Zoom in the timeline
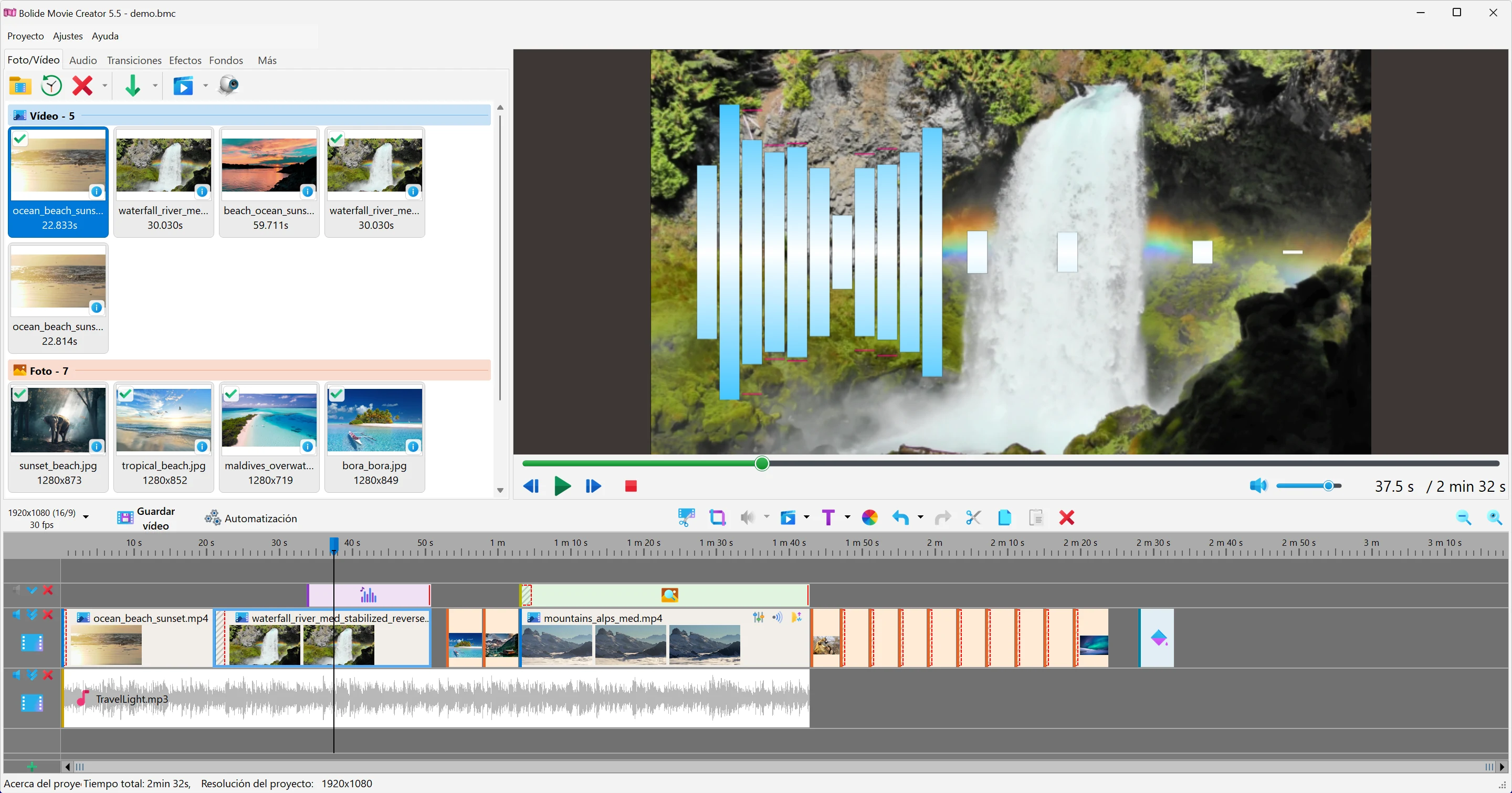1512x793 pixels. coord(1494,517)
